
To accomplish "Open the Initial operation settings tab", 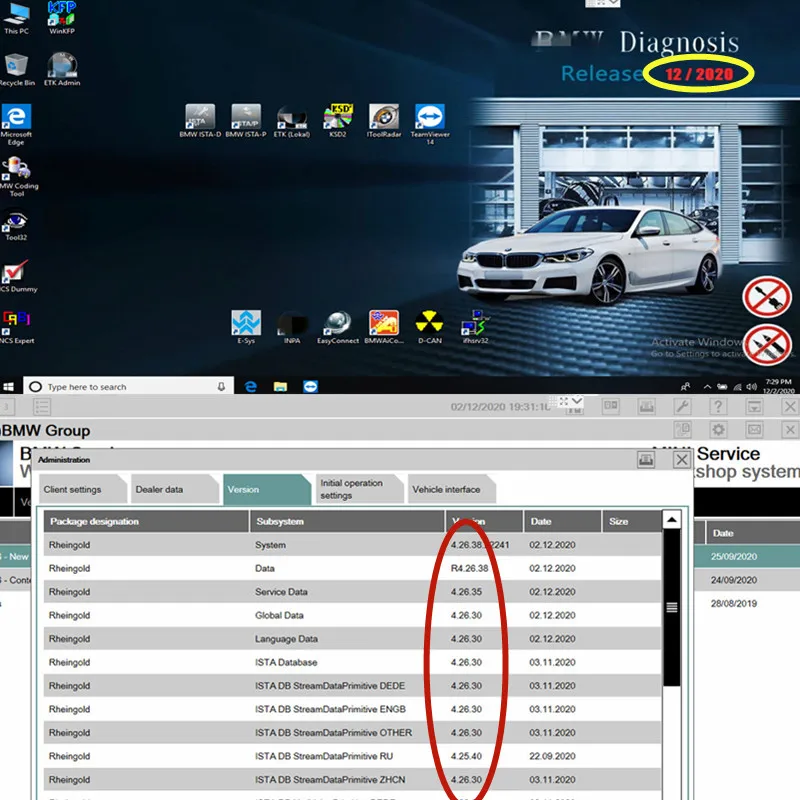I will [x=359, y=489].
